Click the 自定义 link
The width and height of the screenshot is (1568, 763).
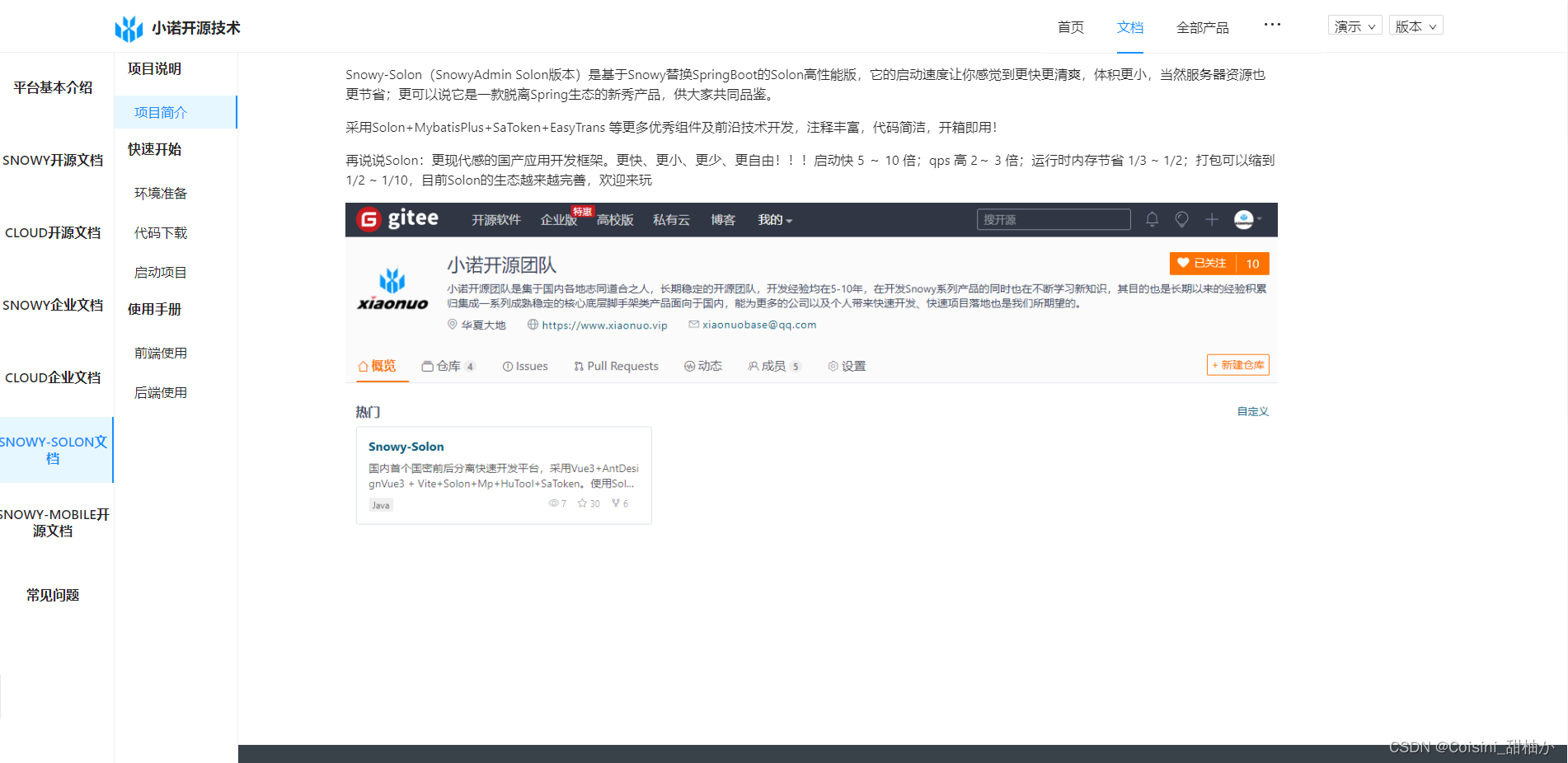(x=1252, y=411)
